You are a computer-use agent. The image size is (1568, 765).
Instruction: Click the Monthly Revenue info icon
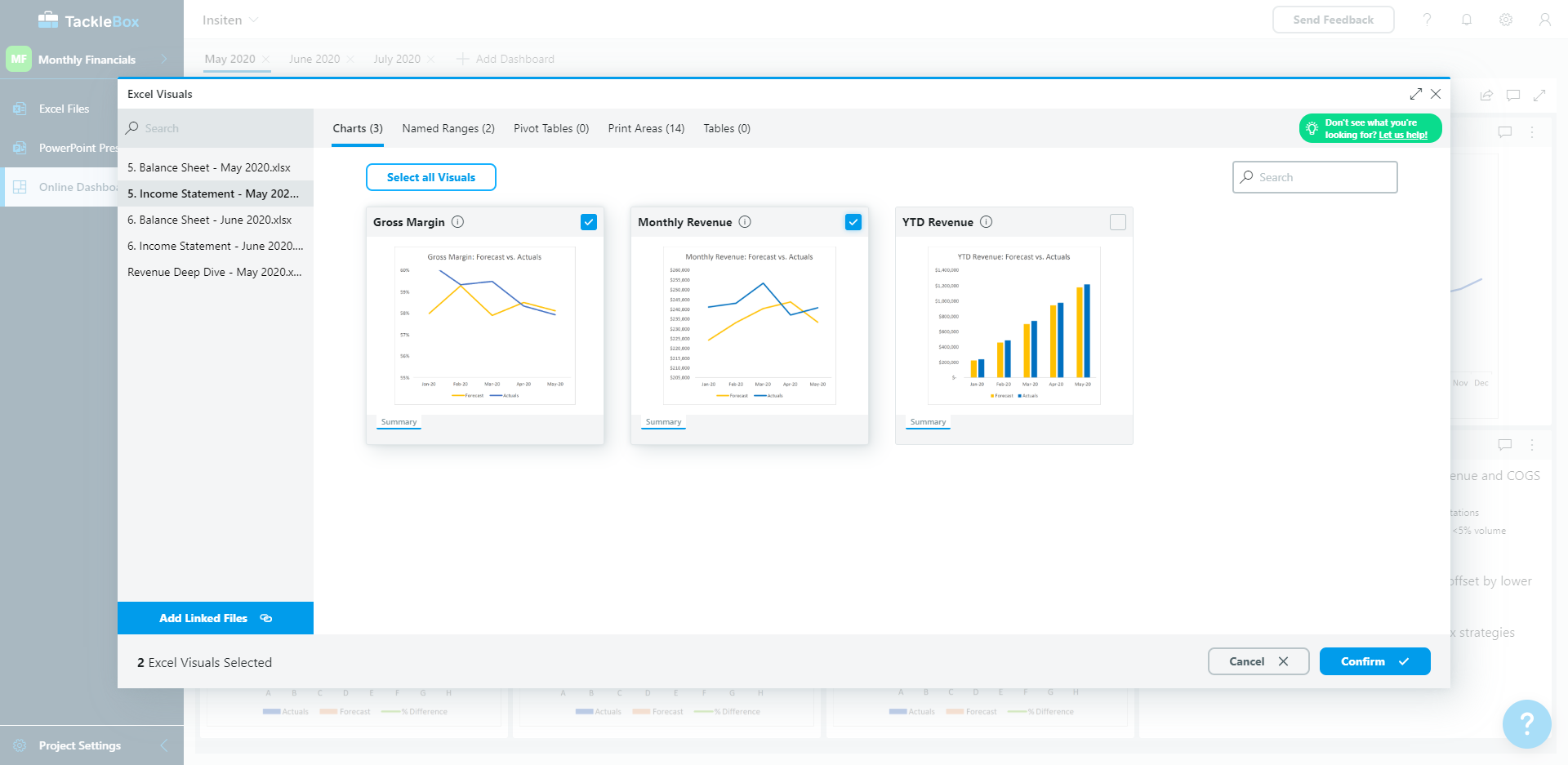click(x=745, y=222)
